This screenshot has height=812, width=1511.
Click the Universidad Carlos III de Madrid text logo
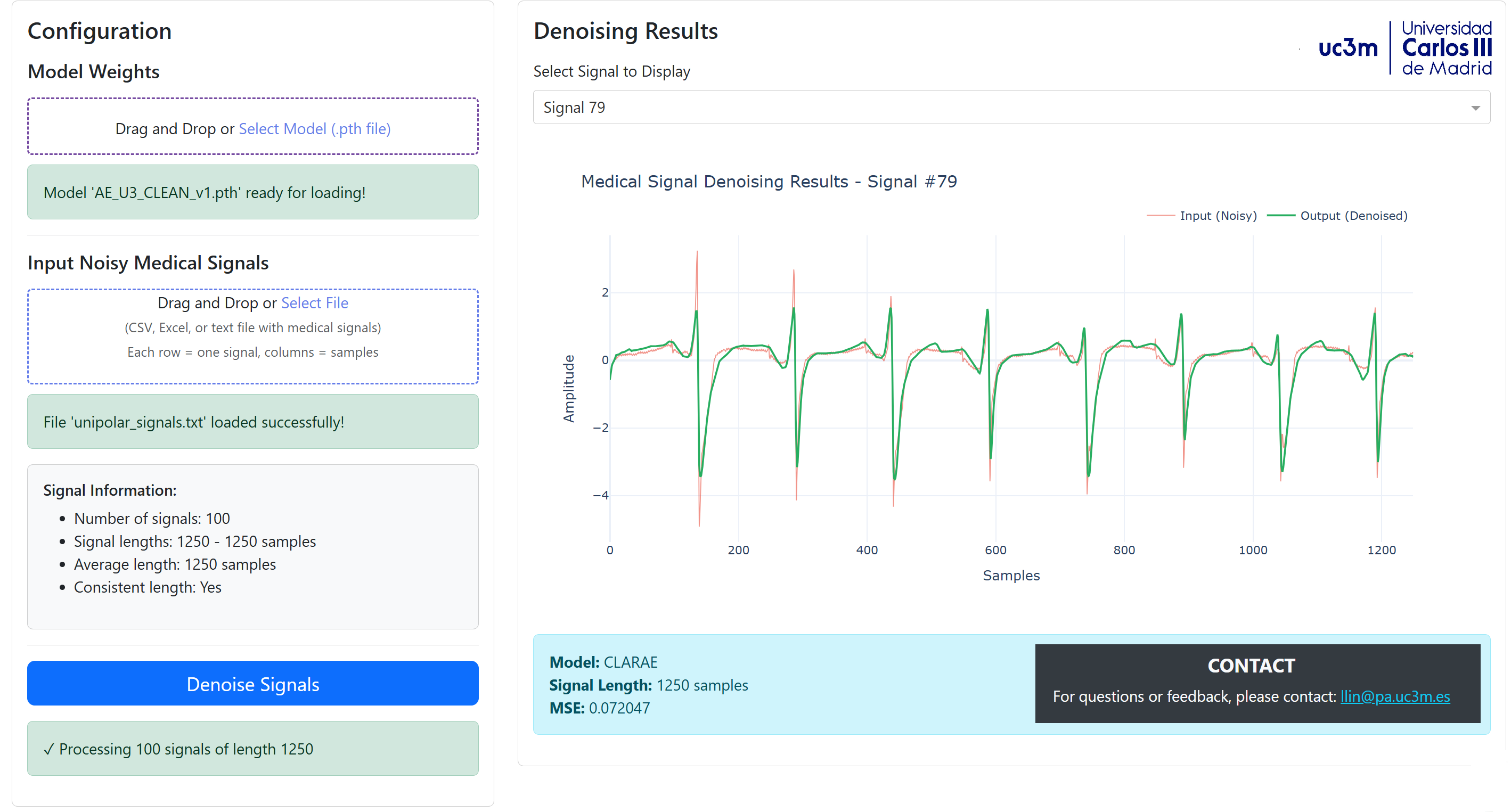click(x=1446, y=48)
